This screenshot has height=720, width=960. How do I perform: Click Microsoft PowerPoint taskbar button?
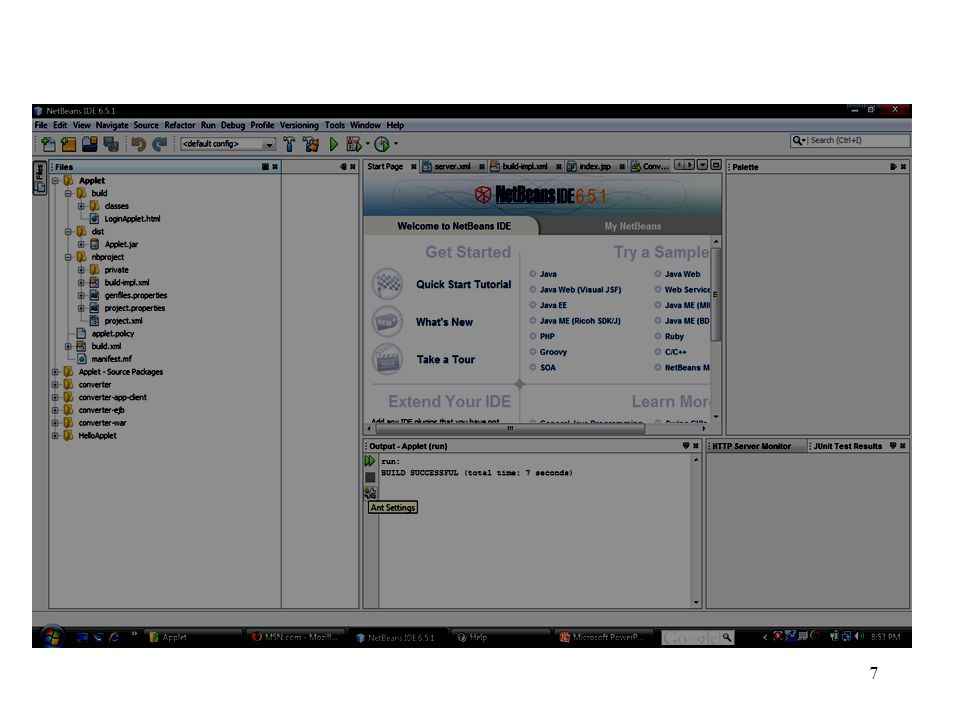[x=604, y=637]
